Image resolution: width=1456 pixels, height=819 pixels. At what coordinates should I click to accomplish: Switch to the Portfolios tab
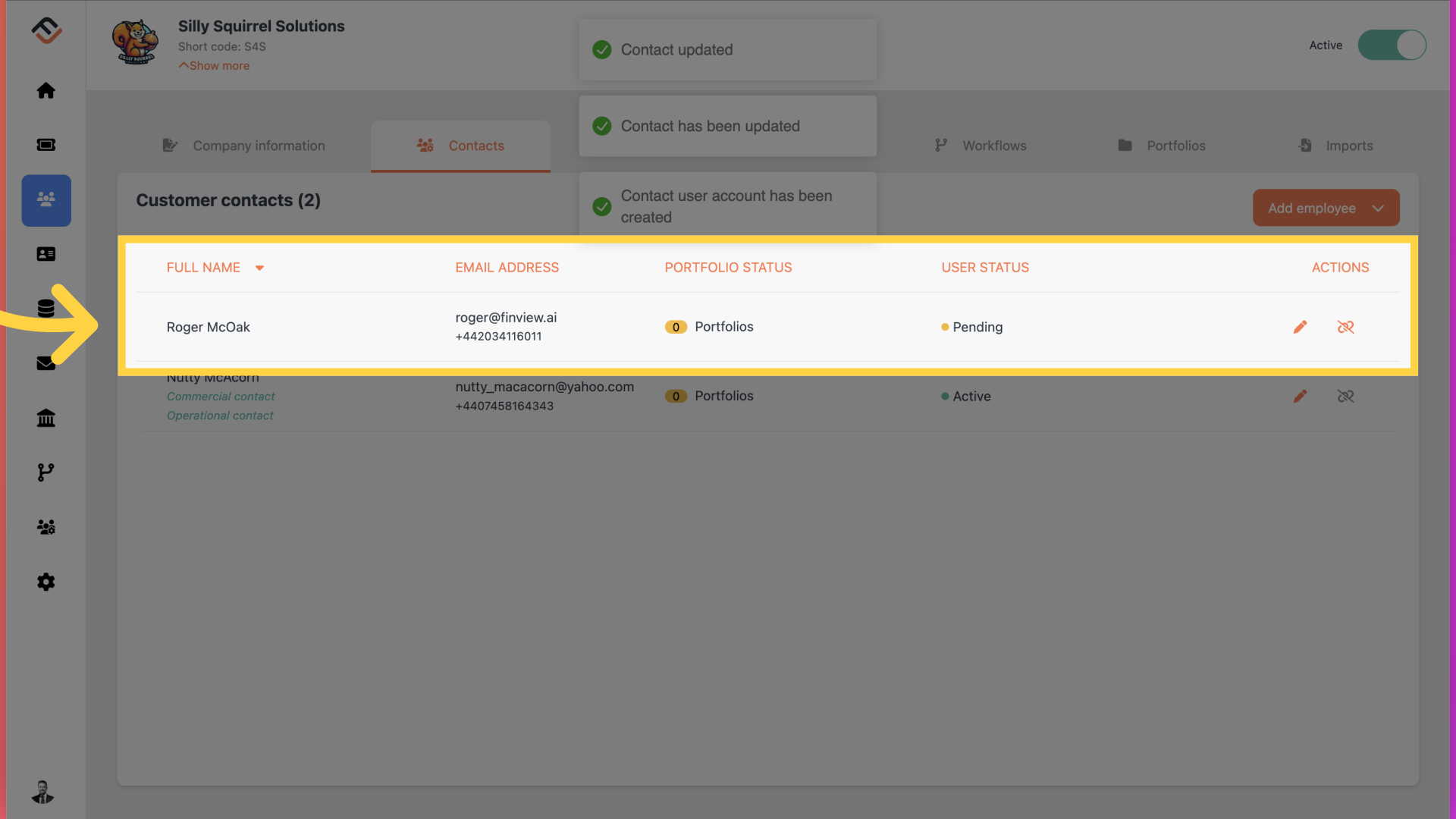[1162, 146]
